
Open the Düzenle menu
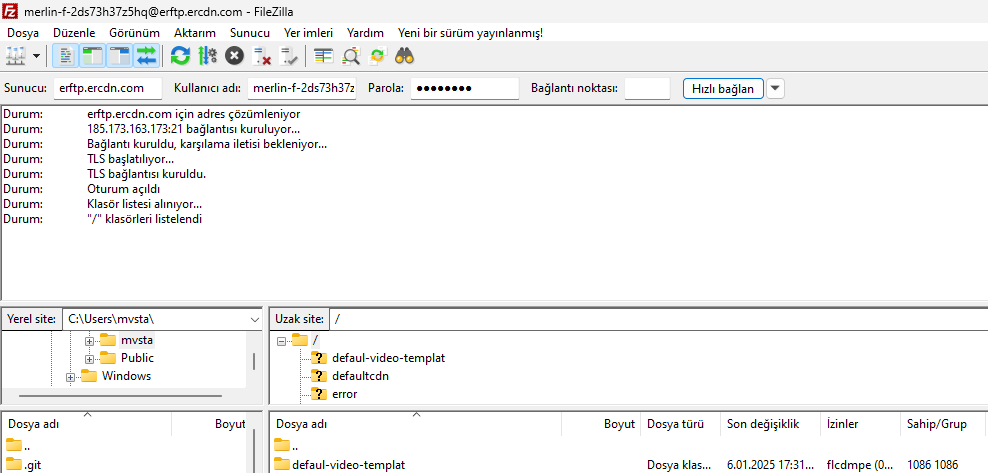coord(74,33)
